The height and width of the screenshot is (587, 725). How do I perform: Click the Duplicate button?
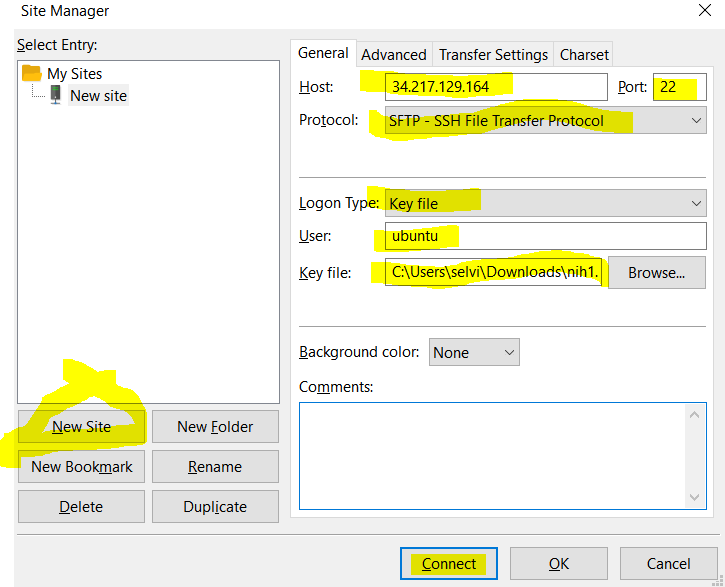215,507
